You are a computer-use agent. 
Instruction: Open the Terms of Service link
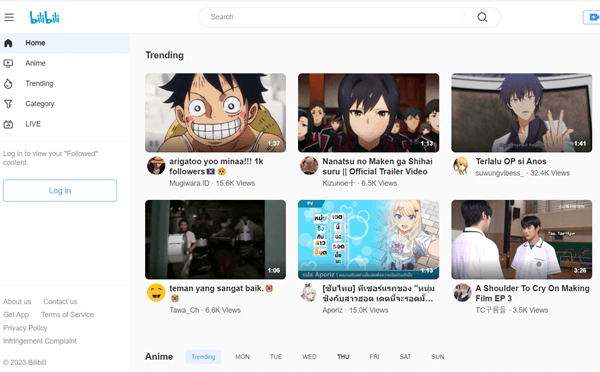click(67, 315)
